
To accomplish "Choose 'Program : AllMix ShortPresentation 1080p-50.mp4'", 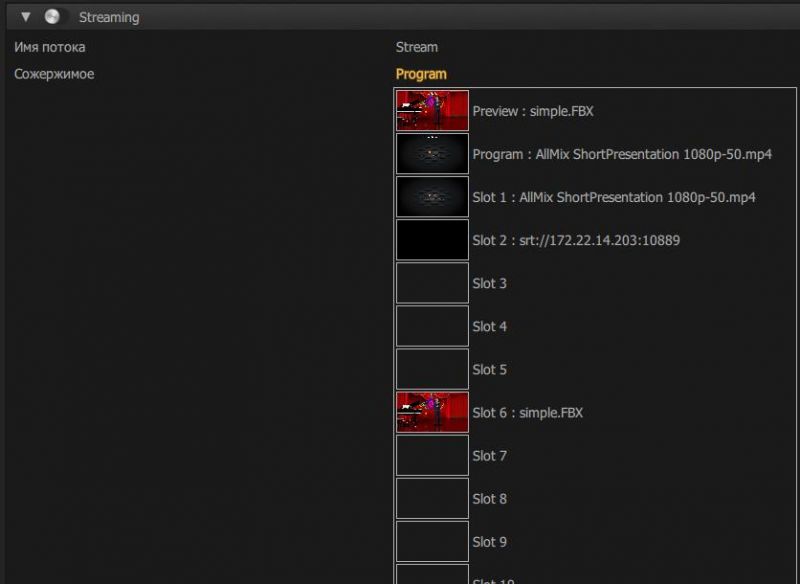I will pyautogui.click(x=622, y=155).
